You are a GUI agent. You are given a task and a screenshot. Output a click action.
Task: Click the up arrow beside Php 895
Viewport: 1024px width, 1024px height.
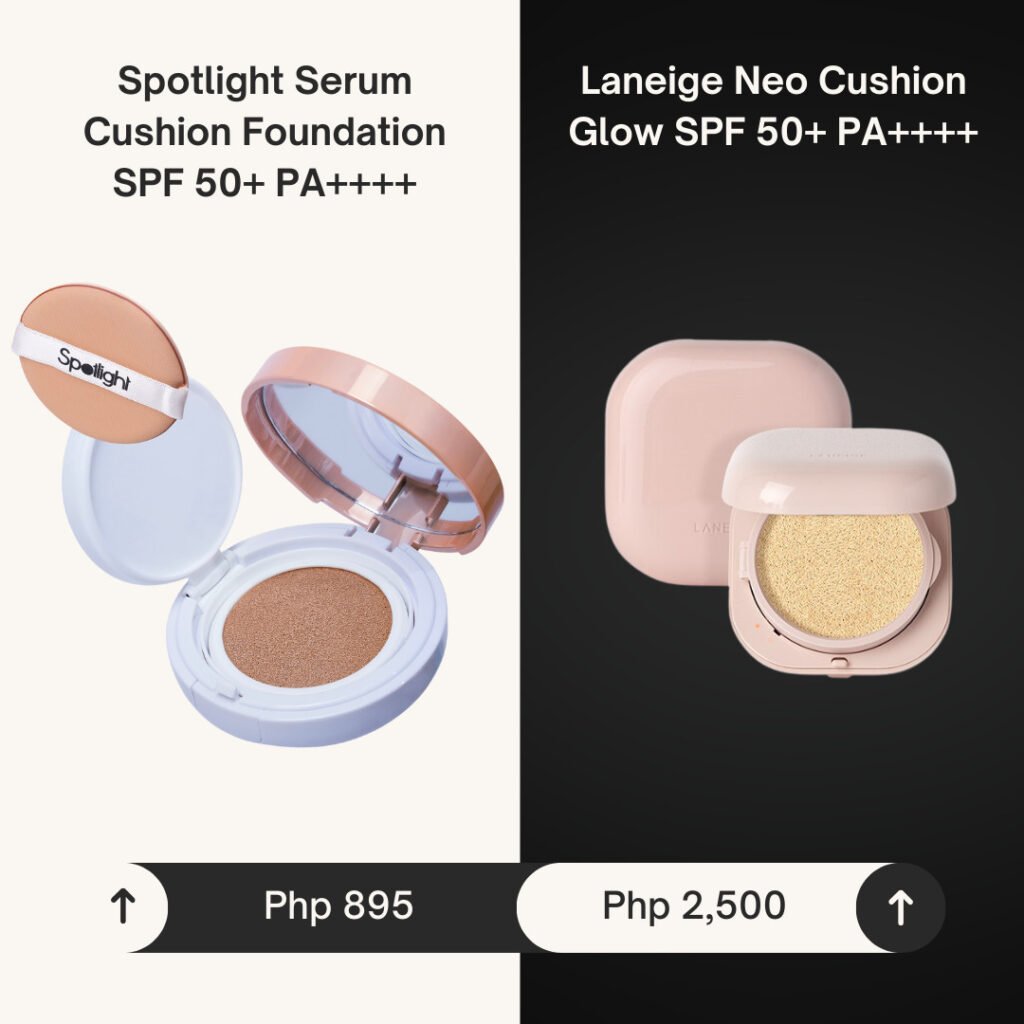123,907
